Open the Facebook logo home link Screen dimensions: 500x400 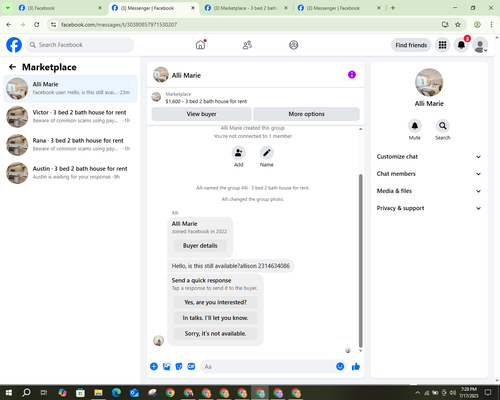point(14,45)
